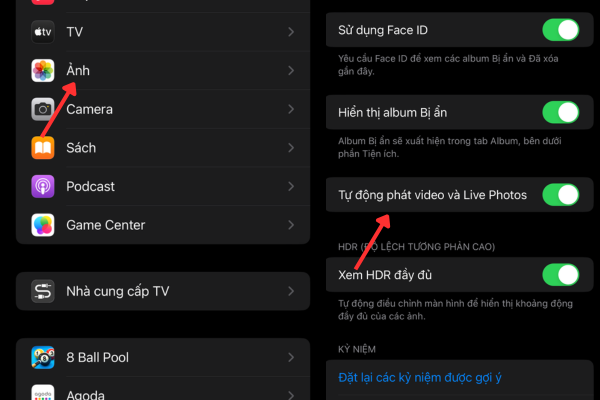Toggle Tự động phát video và Live Photos
Viewport: 600px width, 400px height.
pyautogui.click(x=560, y=195)
